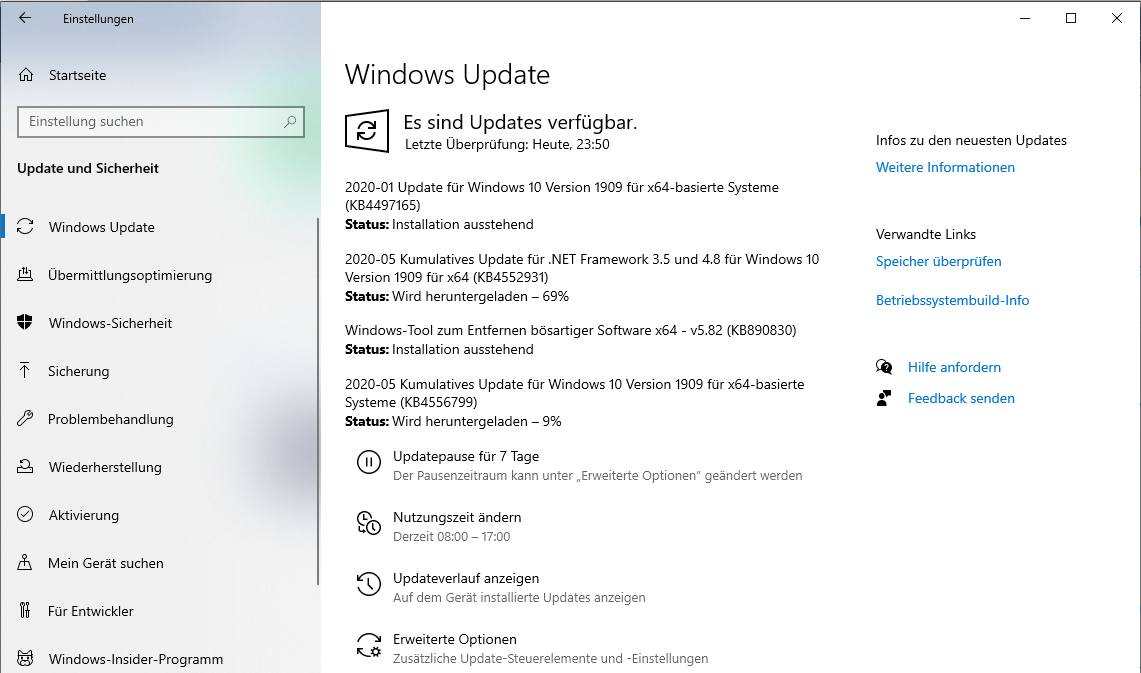This screenshot has height=673, width=1141.
Task: Open Problembehandlung page
Action: tap(111, 419)
